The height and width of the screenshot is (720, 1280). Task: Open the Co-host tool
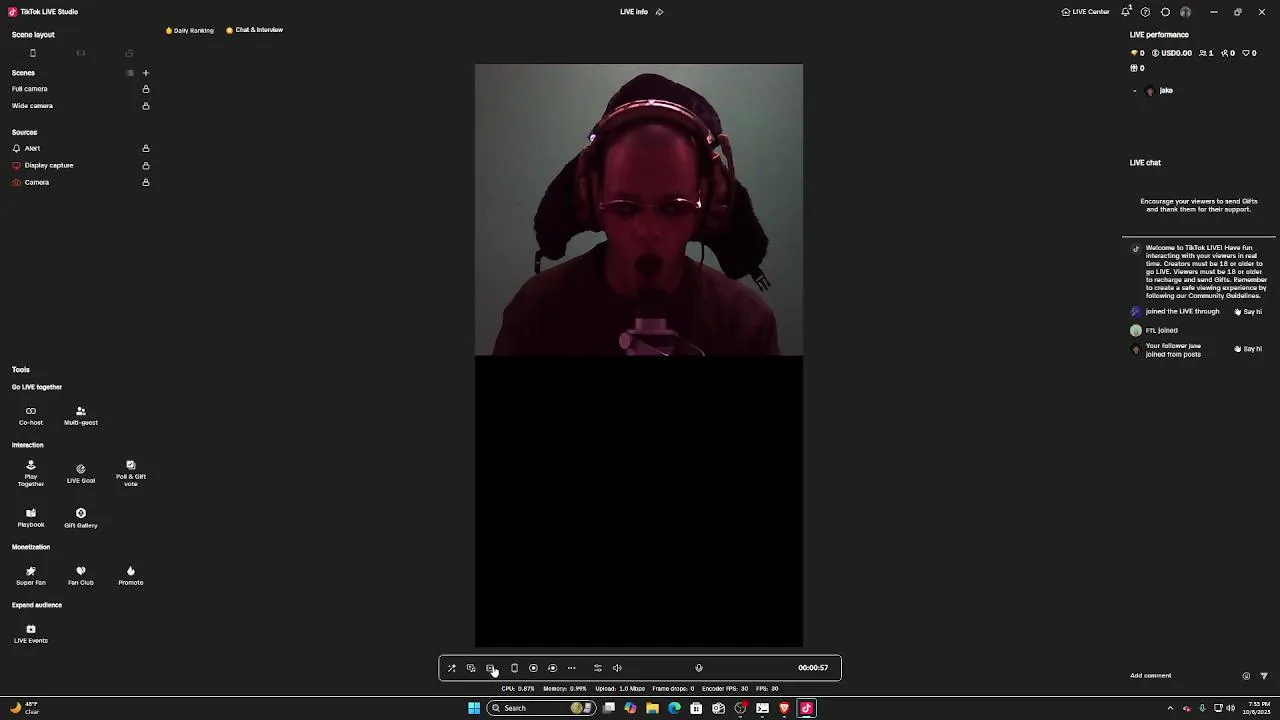31,416
